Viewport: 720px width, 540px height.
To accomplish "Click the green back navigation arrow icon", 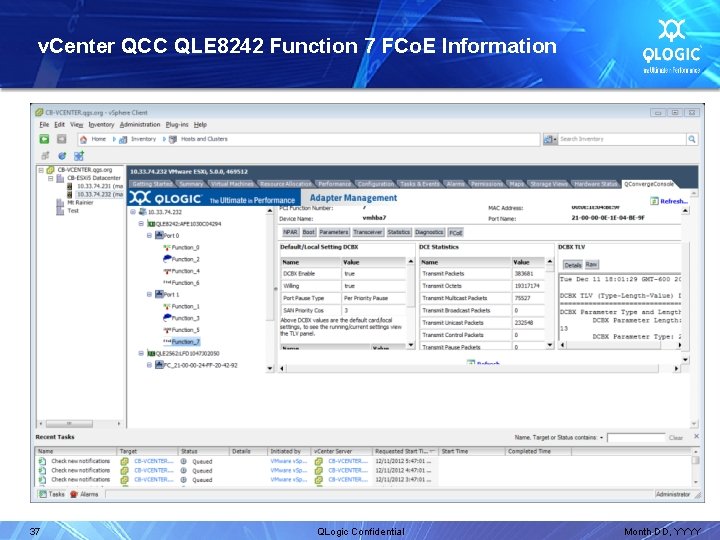I will 44,139.
